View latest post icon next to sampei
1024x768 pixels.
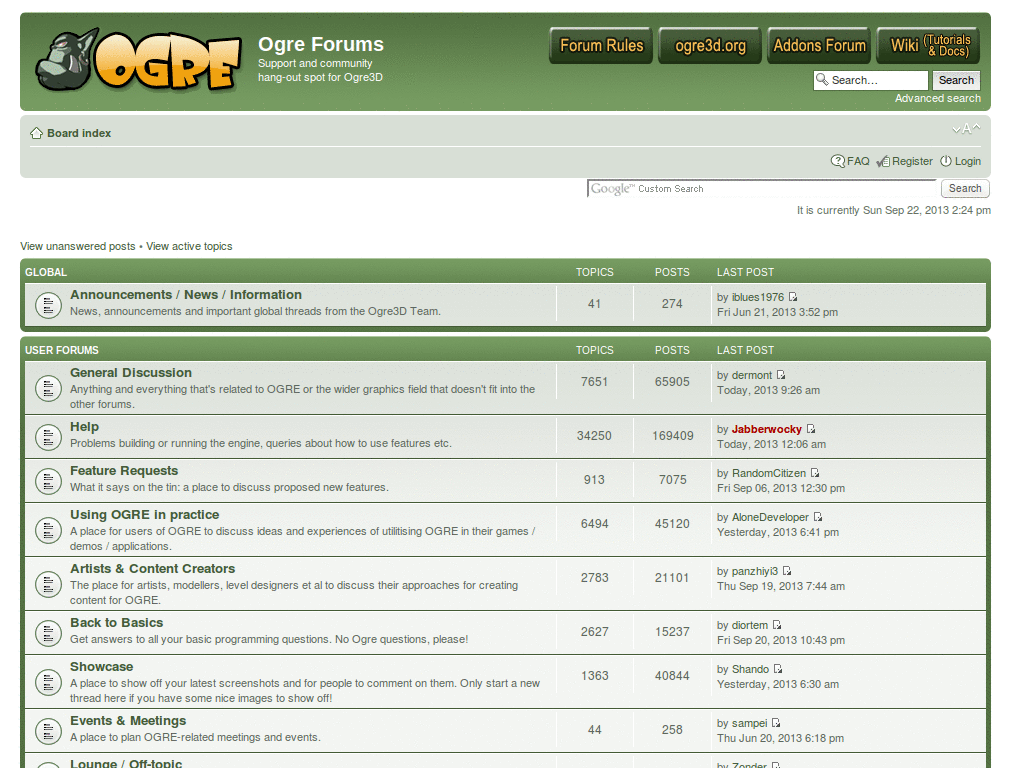[776, 723]
